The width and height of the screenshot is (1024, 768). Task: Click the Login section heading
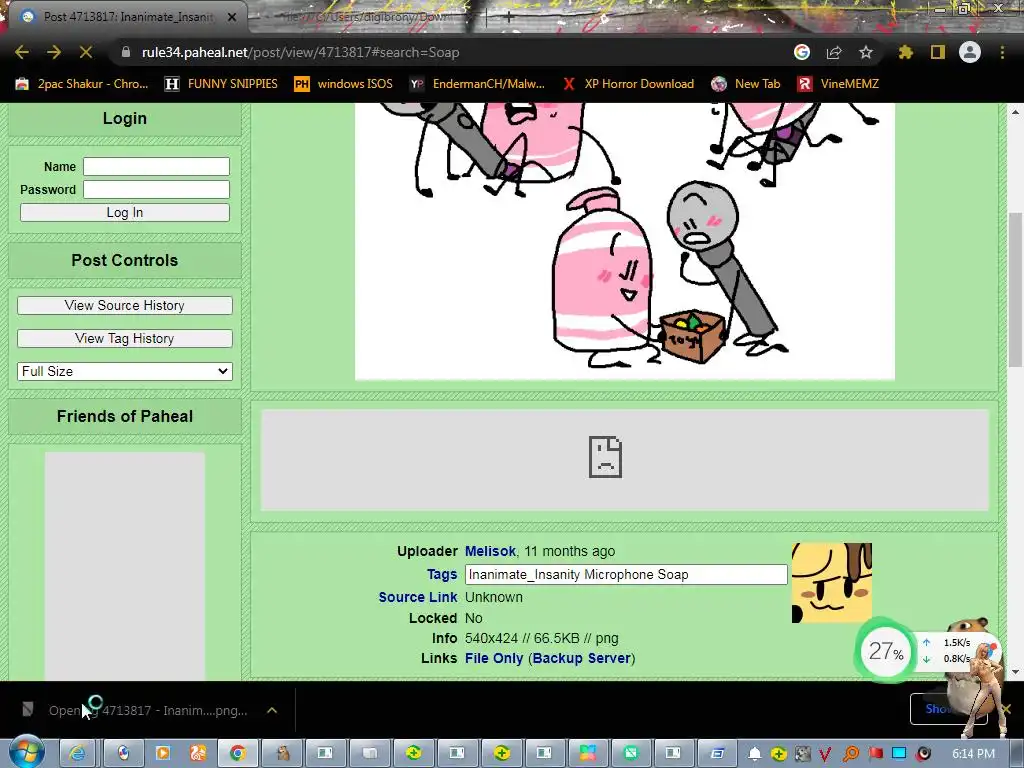click(x=125, y=118)
